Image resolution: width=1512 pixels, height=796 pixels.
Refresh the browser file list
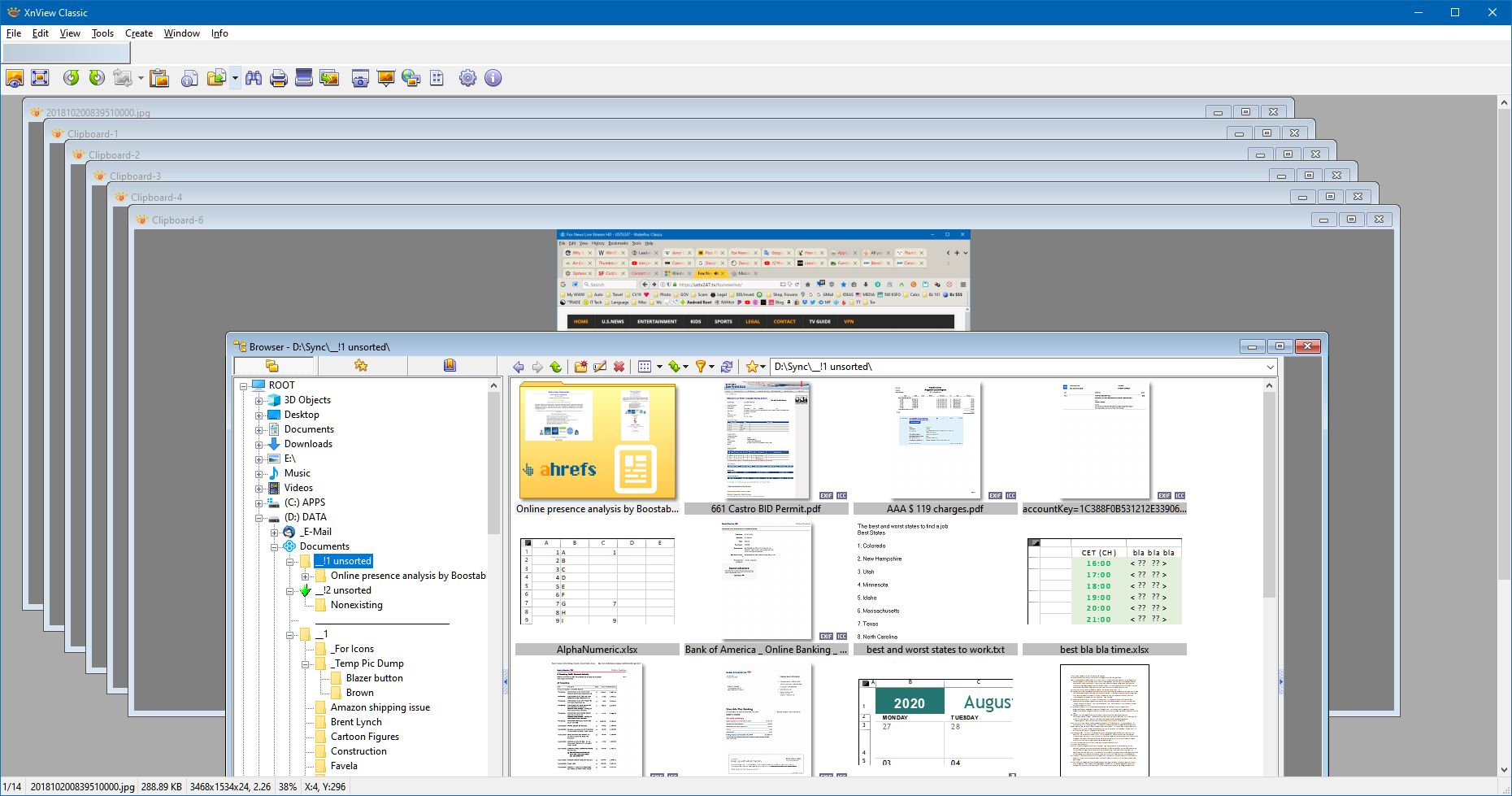727,367
